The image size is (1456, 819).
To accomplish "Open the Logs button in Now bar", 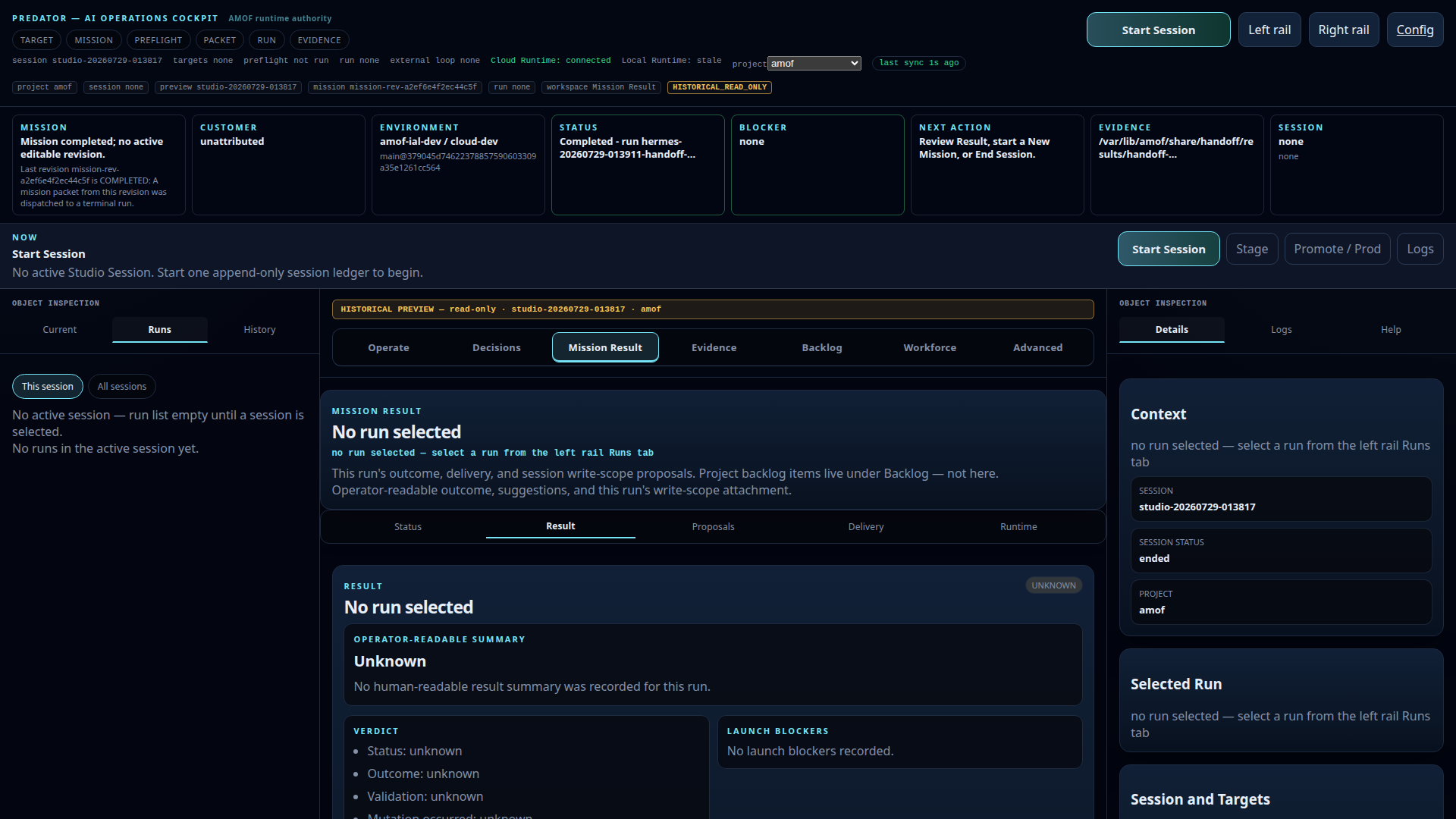I will click(1420, 249).
